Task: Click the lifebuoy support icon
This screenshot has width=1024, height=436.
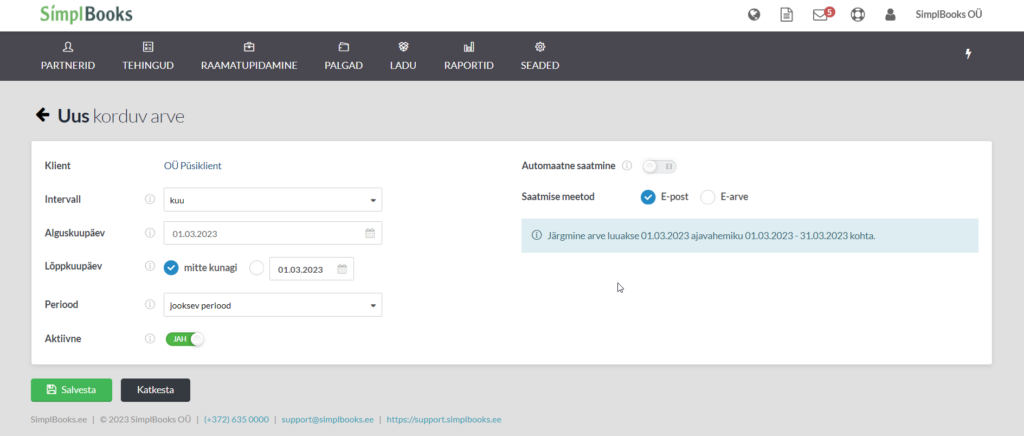Action: 857,15
